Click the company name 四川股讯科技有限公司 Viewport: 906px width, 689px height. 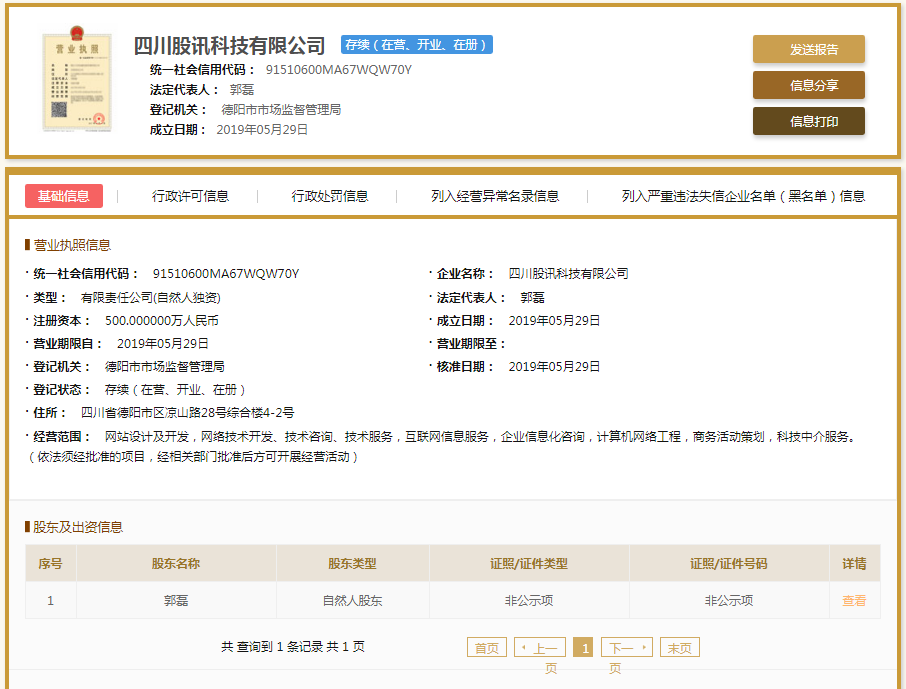coord(229,44)
